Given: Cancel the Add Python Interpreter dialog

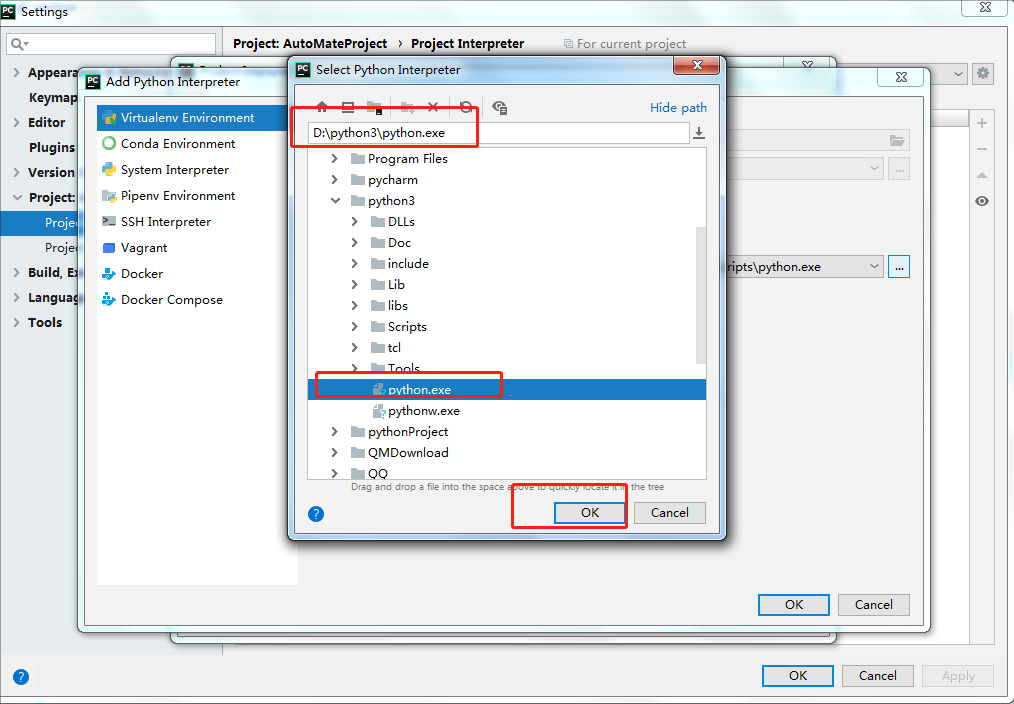Looking at the screenshot, I should 874,604.
